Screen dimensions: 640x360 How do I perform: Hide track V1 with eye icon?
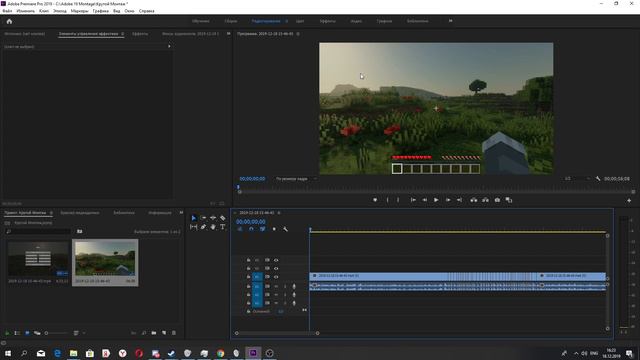tap(276, 277)
